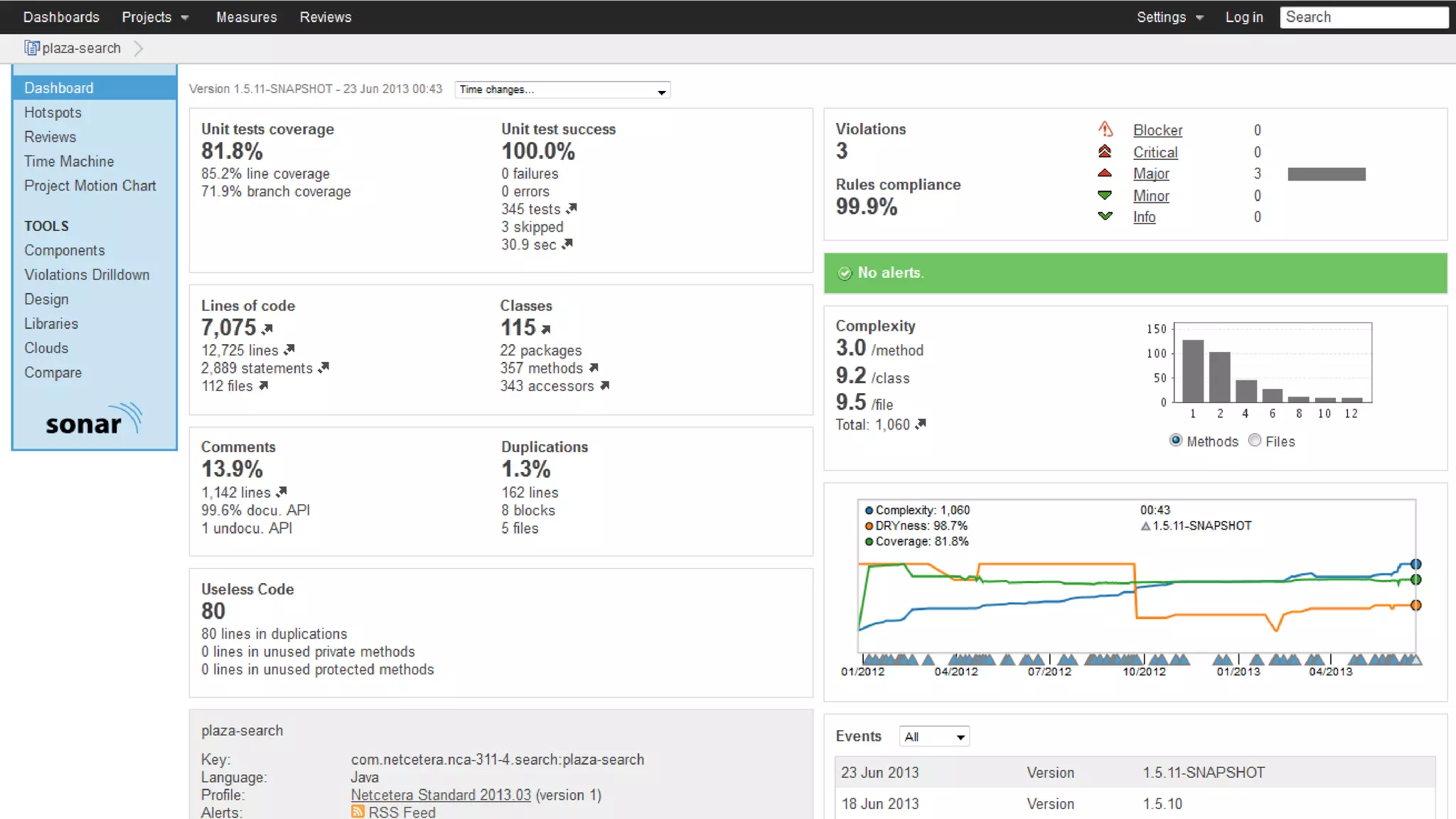The width and height of the screenshot is (1456, 819).
Task: Click the RSS Feed orange icon
Action: (358, 811)
